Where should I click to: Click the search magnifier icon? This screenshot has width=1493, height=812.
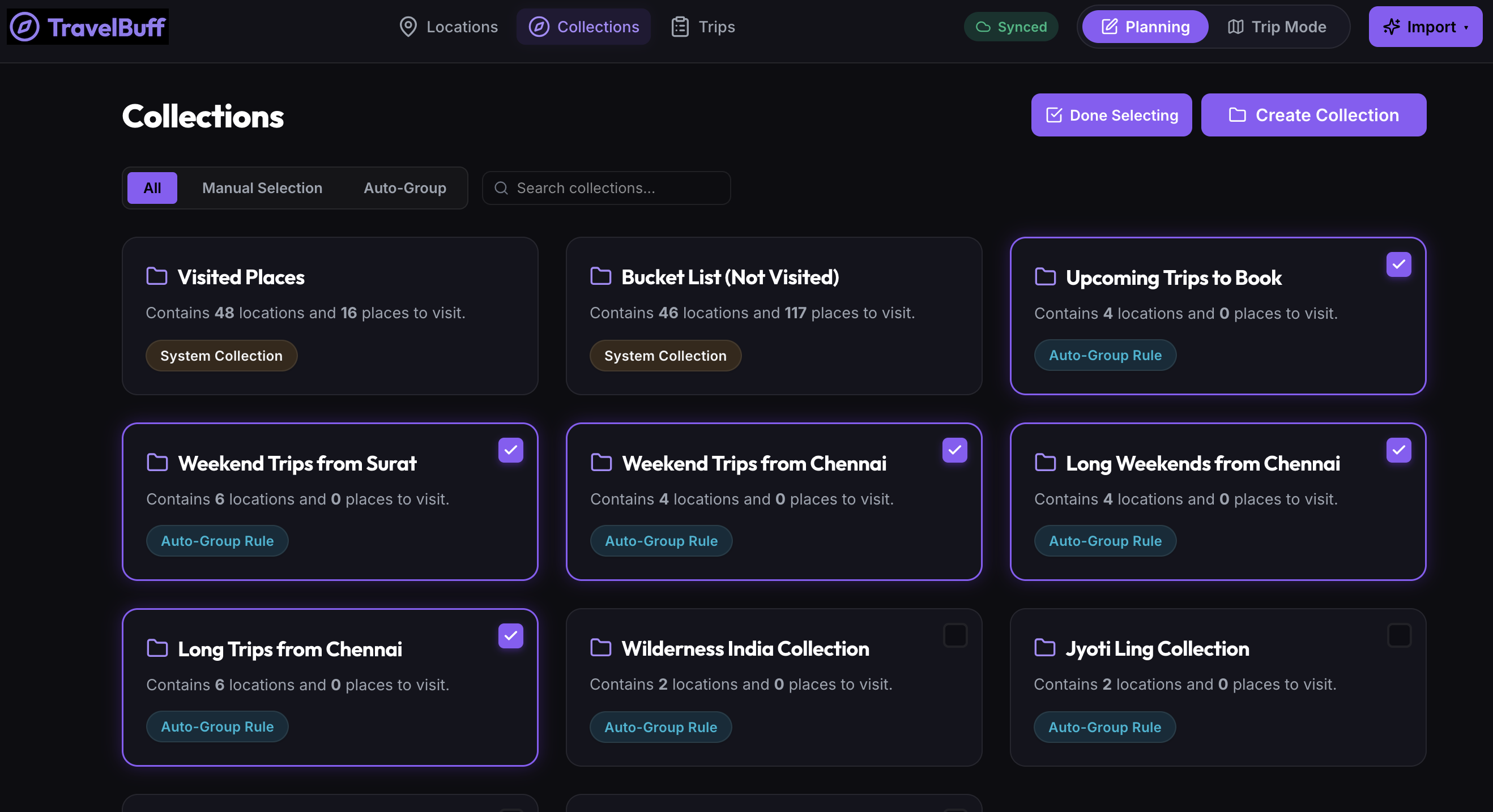[x=501, y=188]
